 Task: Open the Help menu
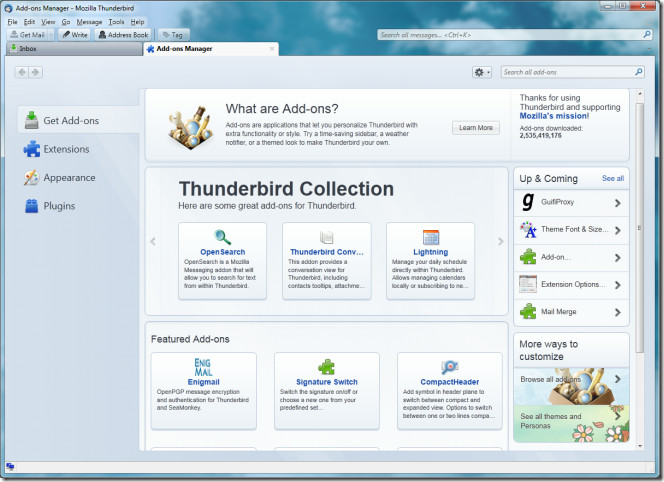[137, 22]
